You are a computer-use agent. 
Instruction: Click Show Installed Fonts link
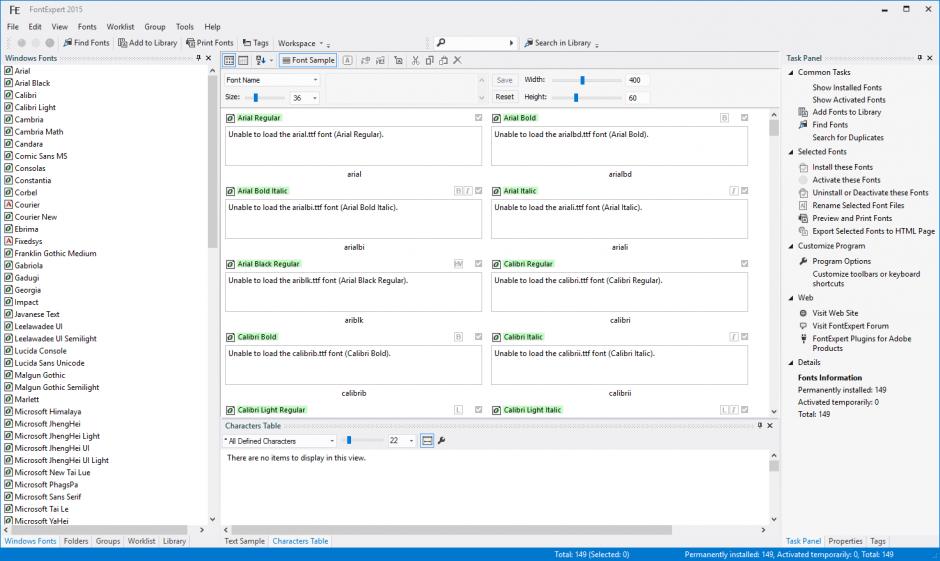click(x=847, y=88)
